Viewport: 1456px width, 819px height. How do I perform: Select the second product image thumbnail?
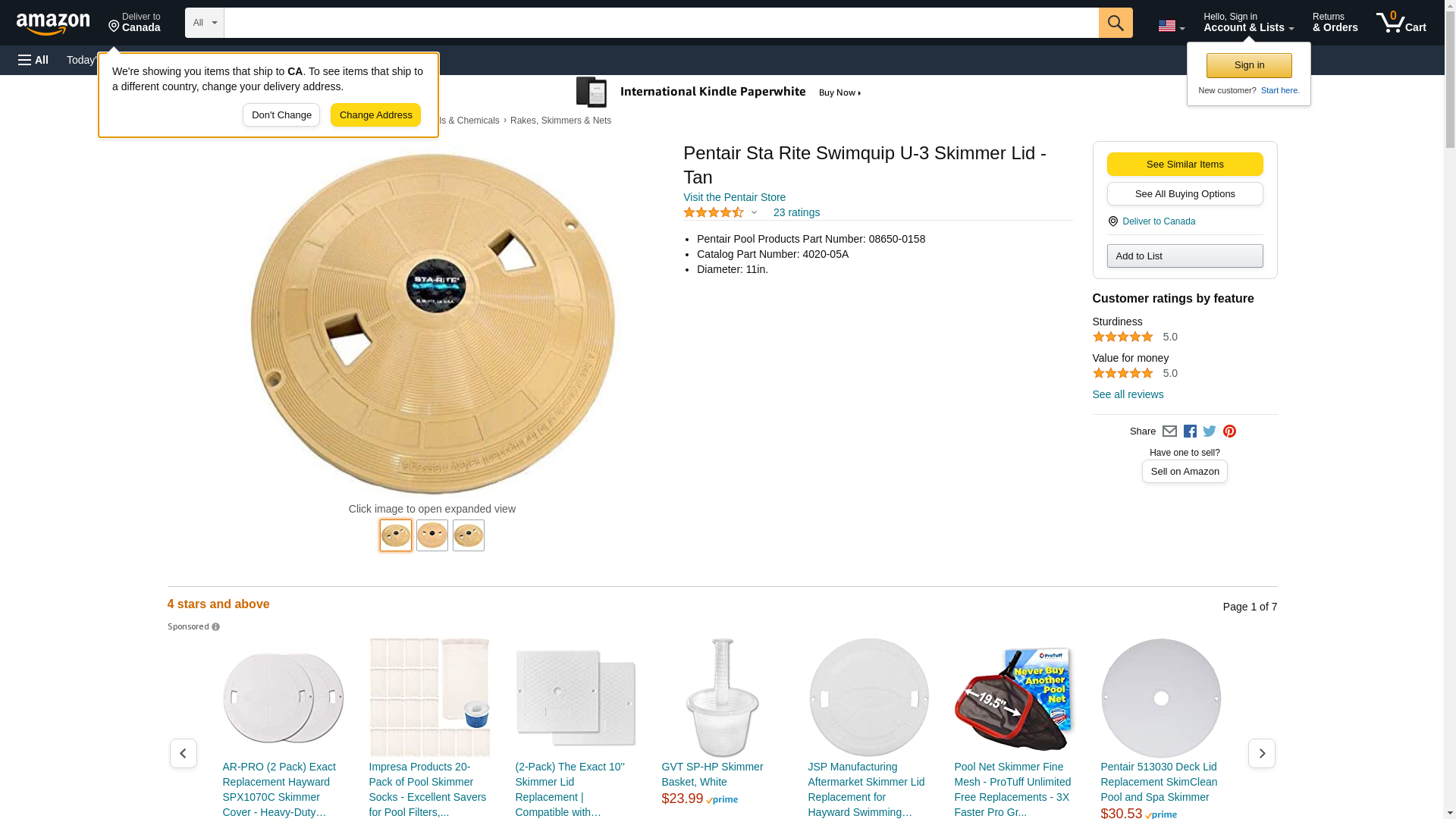432,535
